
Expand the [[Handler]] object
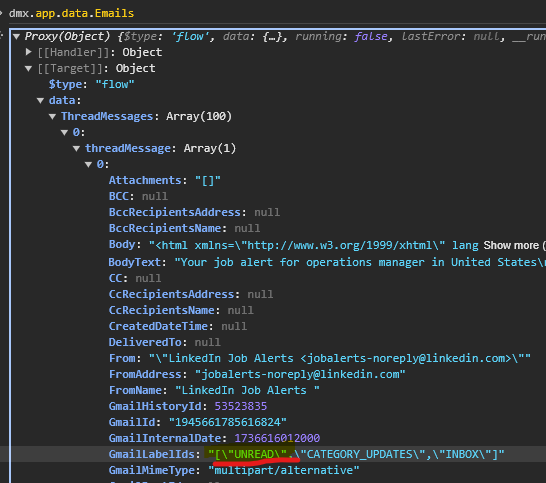[x=29, y=52]
